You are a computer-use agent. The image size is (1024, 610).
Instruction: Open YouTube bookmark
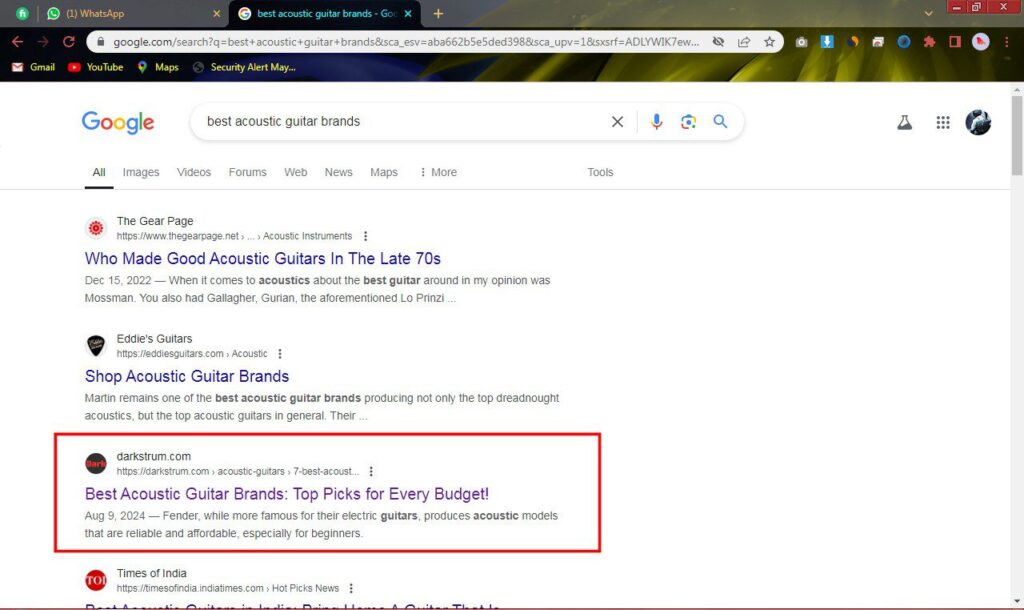pyautogui.click(x=96, y=67)
